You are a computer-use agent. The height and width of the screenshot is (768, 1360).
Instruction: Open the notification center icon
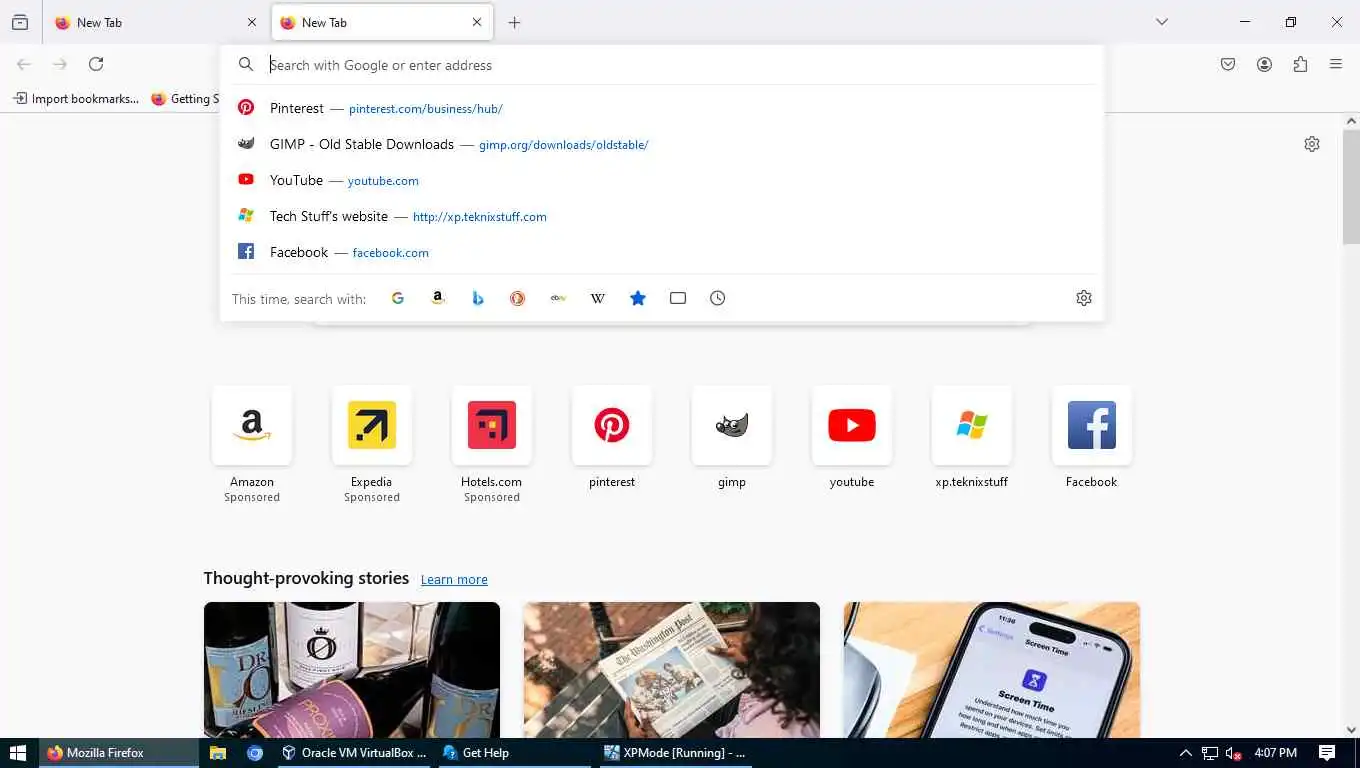point(1328,753)
